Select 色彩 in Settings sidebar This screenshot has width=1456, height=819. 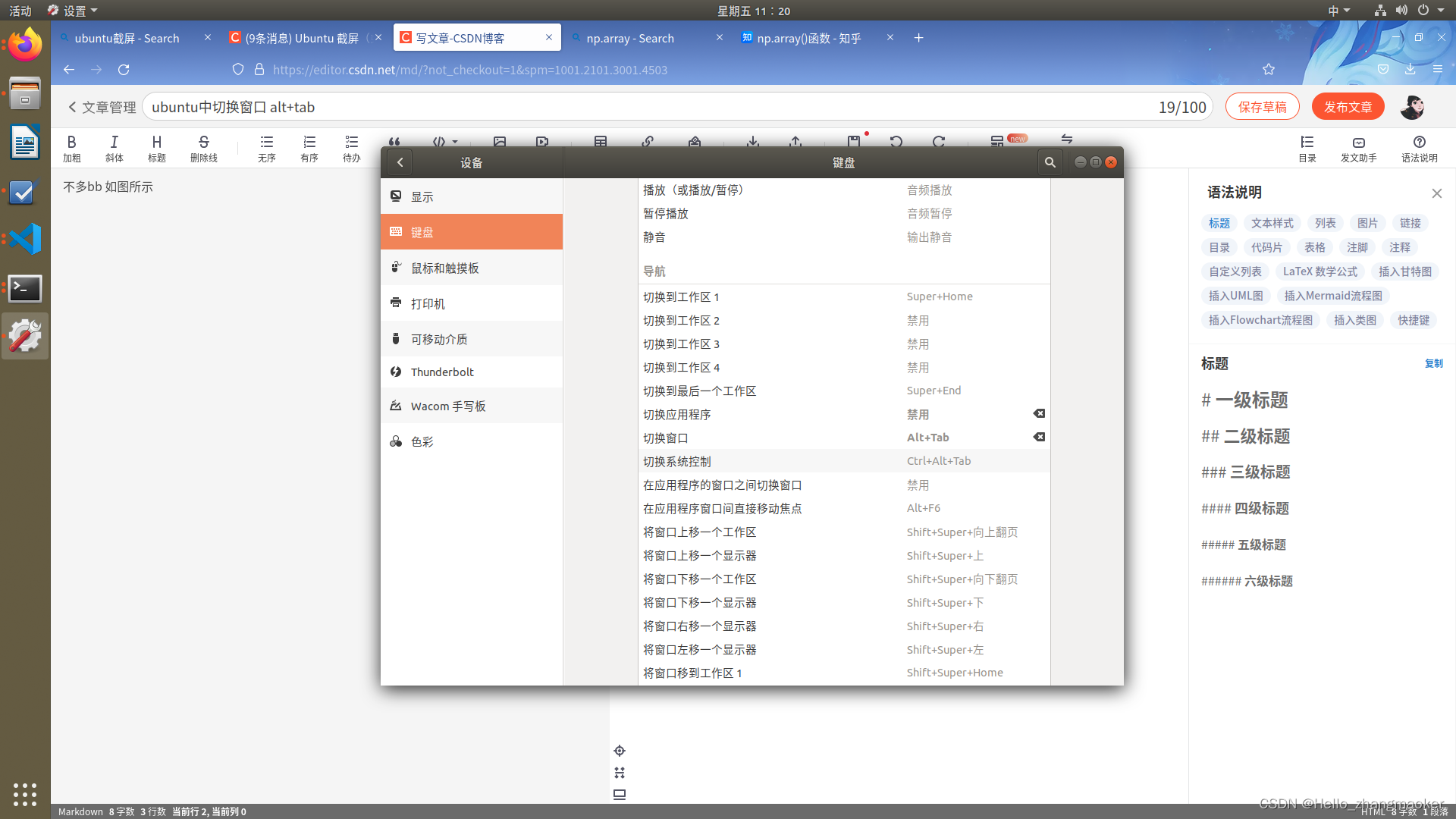point(472,441)
